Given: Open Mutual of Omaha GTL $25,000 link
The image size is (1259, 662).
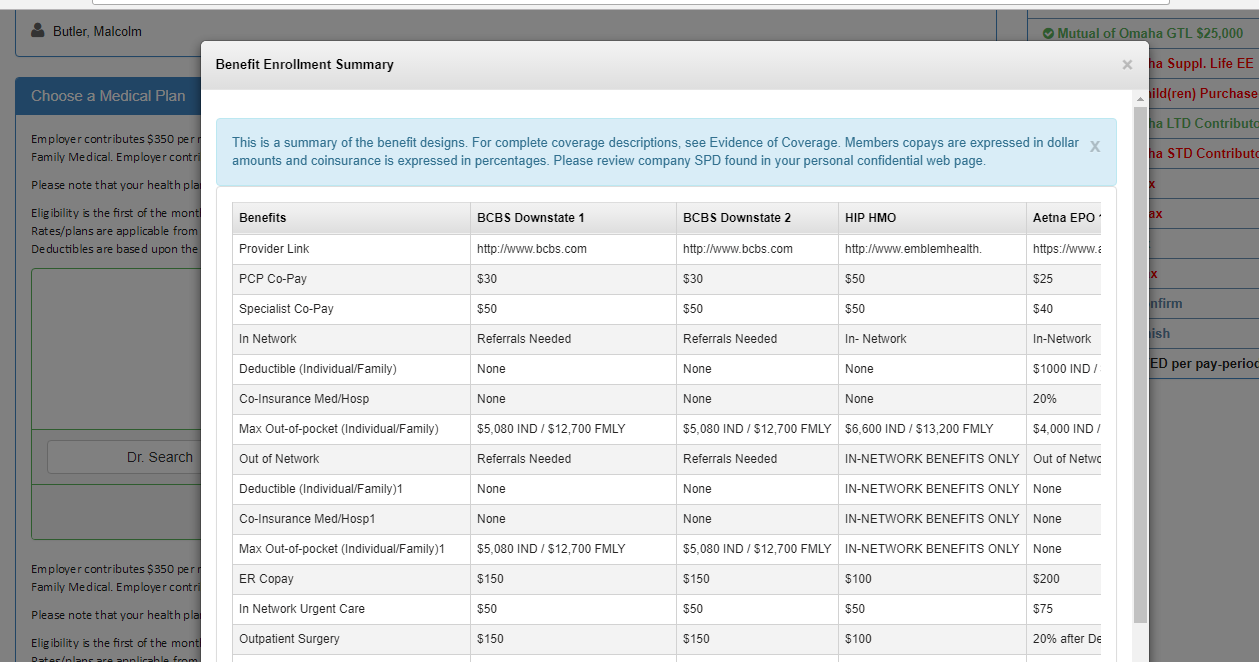Looking at the screenshot, I should pos(1150,33).
